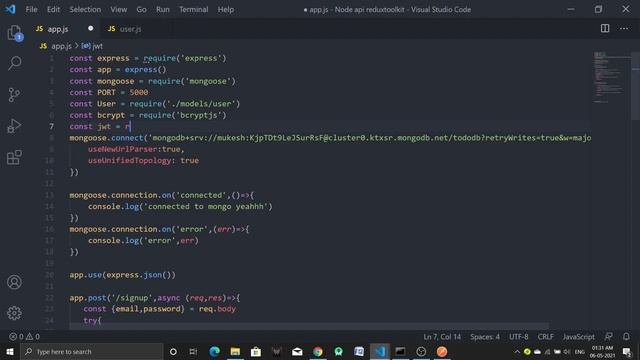Click in the Windows search box
This screenshot has height=360, width=640.
92,351
